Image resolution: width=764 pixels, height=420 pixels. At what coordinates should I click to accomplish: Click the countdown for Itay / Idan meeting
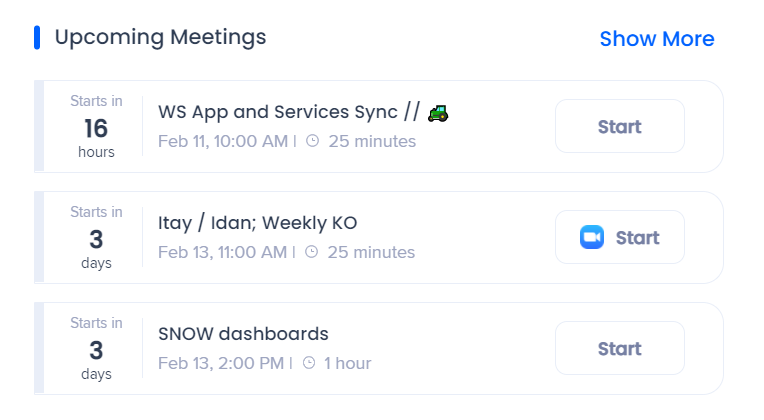[x=96, y=238]
